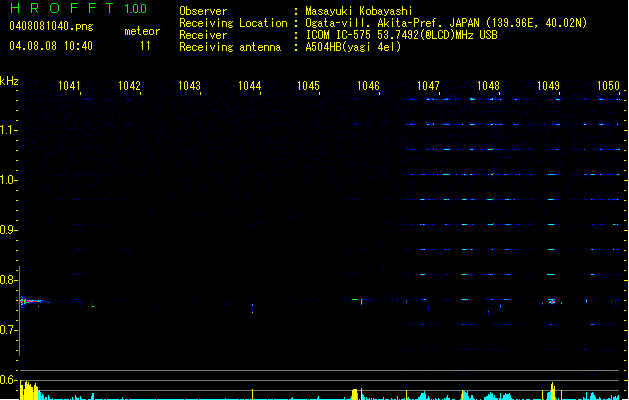Click the 1041 time axis marker
This screenshot has width=629, height=400.
tap(69, 86)
